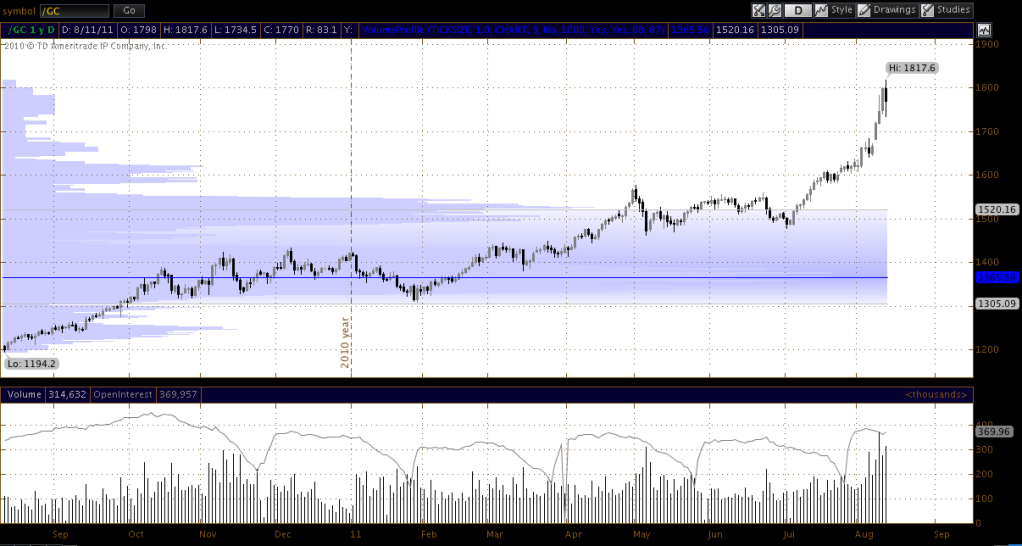Click the thousands unit label

pos(935,395)
